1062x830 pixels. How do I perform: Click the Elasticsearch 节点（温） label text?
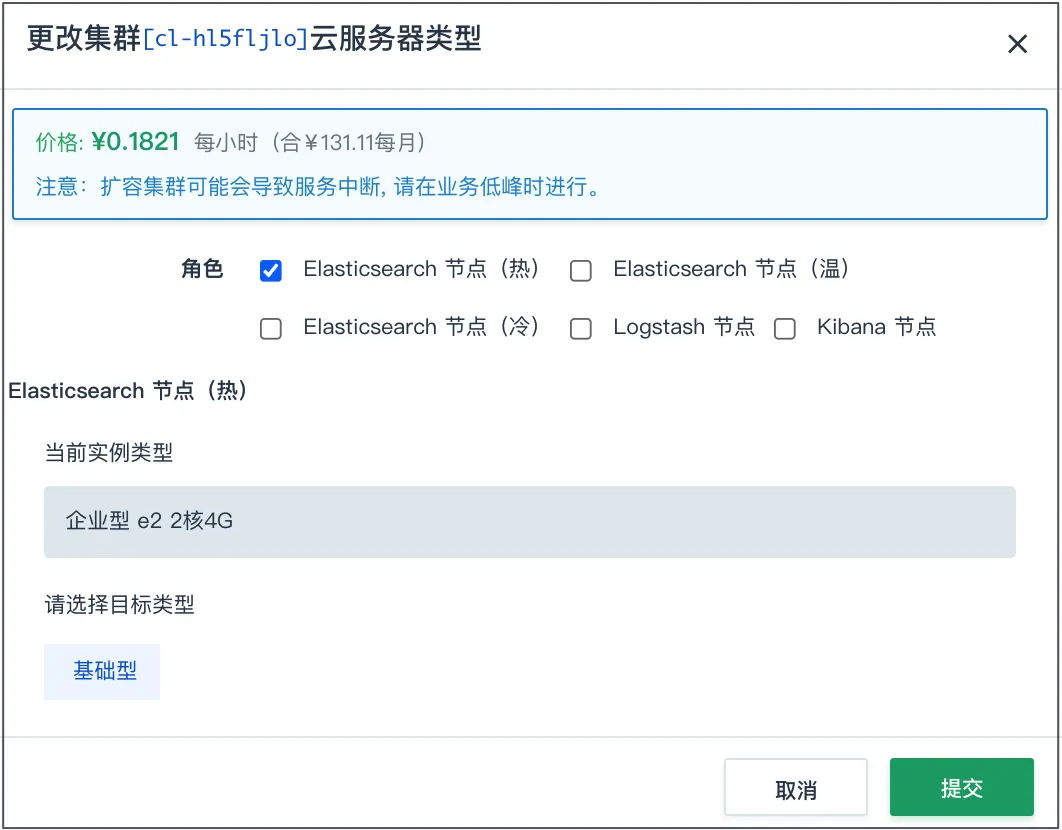coord(731,268)
